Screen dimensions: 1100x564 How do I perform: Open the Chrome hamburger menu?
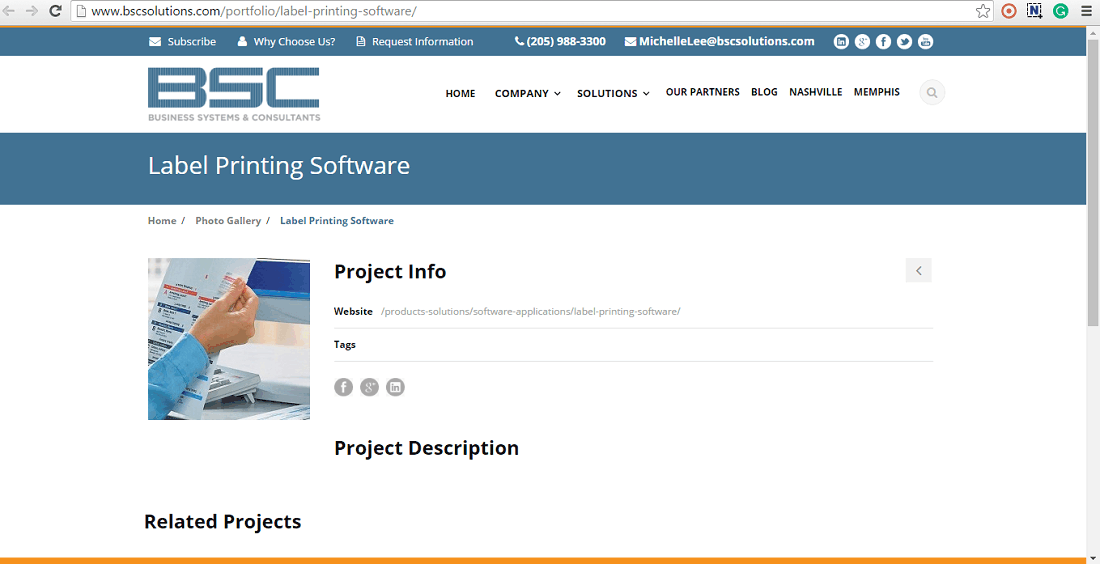[1086, 11]
